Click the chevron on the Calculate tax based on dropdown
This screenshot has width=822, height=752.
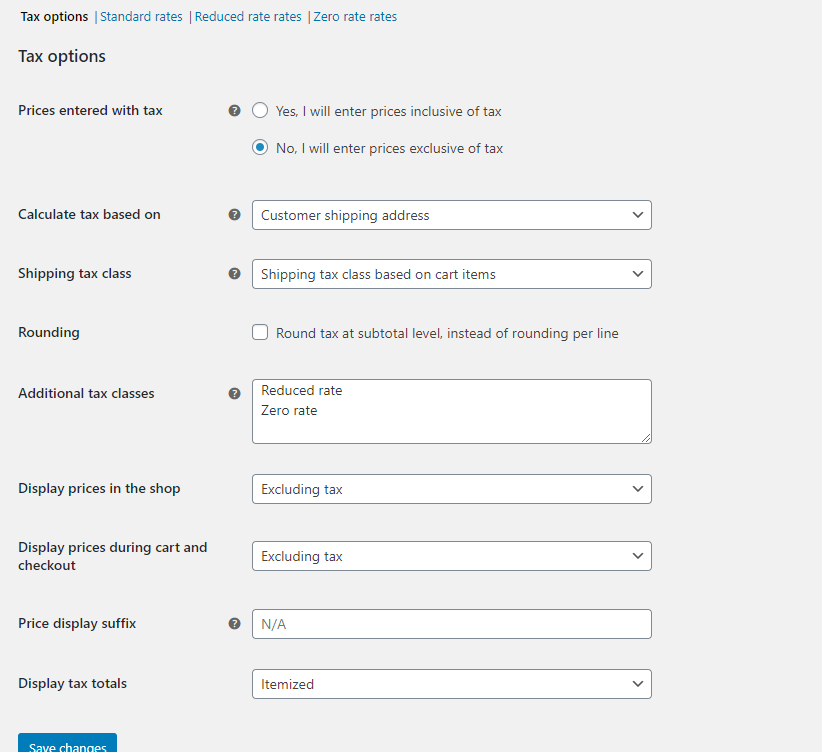(638, 215)
